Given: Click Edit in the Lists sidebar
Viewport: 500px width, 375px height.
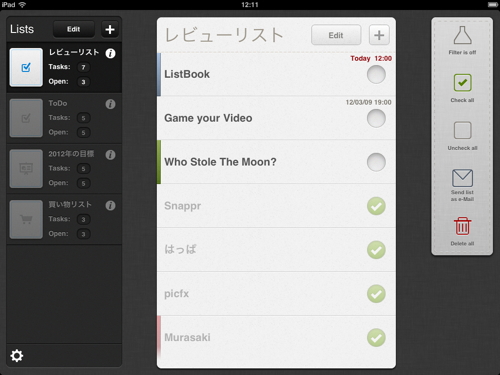Looking at the screenshot, I should 73,29.
